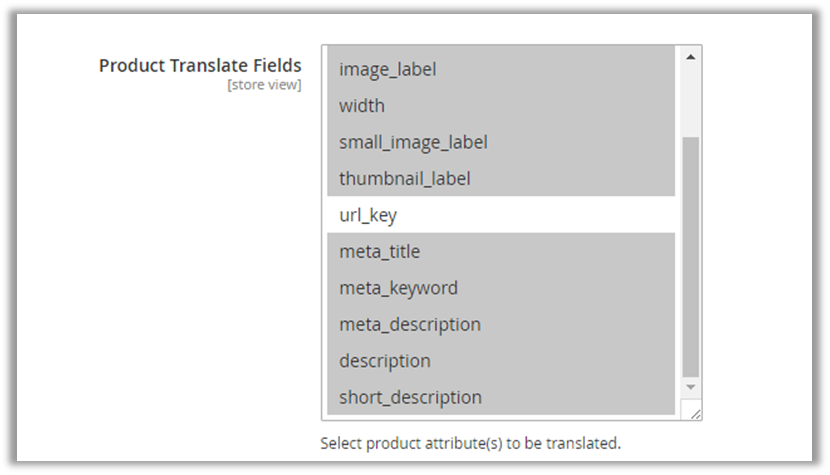Click the select product attributes hint text
Screen dimensions: 830x475
470,442
